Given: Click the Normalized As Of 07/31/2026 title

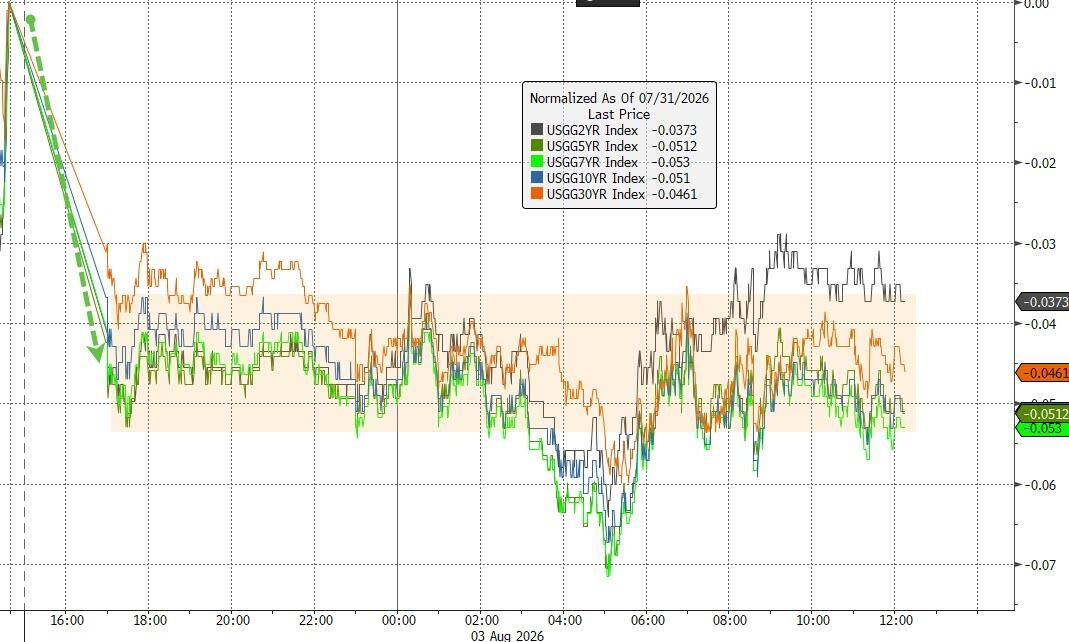Looking at the screenshot, I should pyautogui.click(x=619, y=97).
